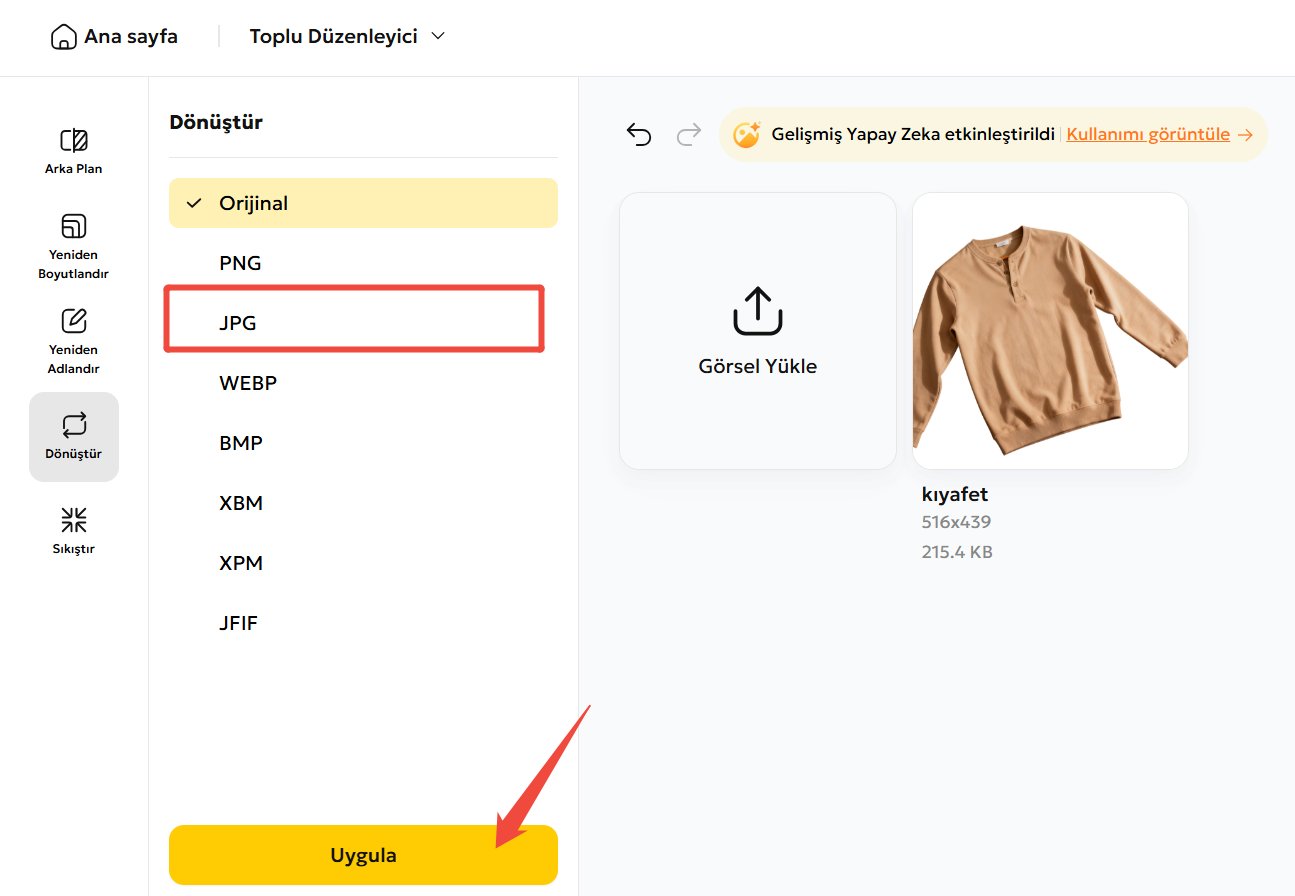Click the upload icon in Görsel Yükle

pyautogui.click(x=757, y=311)
